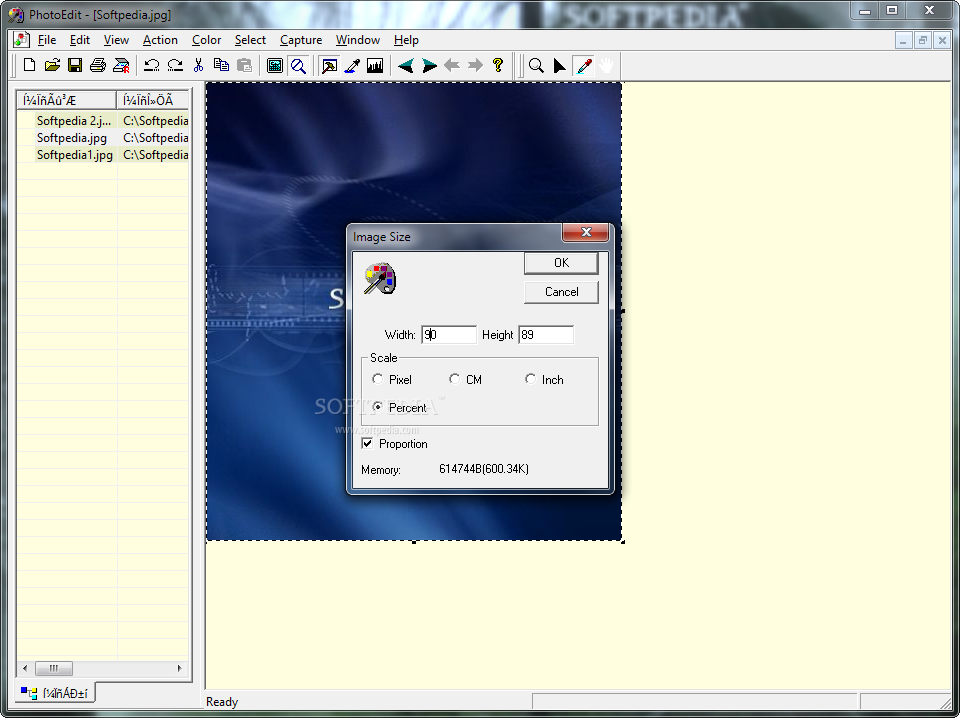Click the file list horizontal scrollbar thumb
This screenshot has height=718, width=960.
[54, 668]
